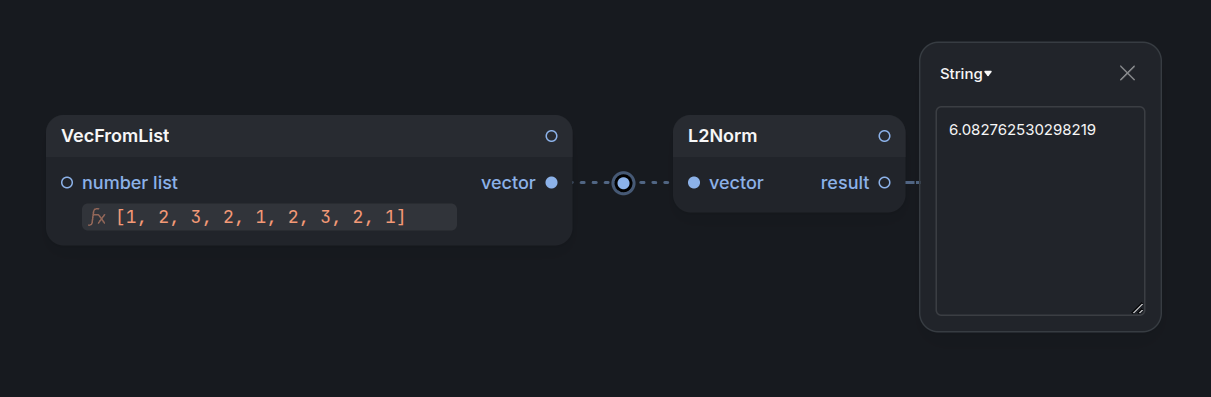This screenshot has height=397, width=1211.
Task: Click the fx expression icon
Action: click(x=97, y=217)
